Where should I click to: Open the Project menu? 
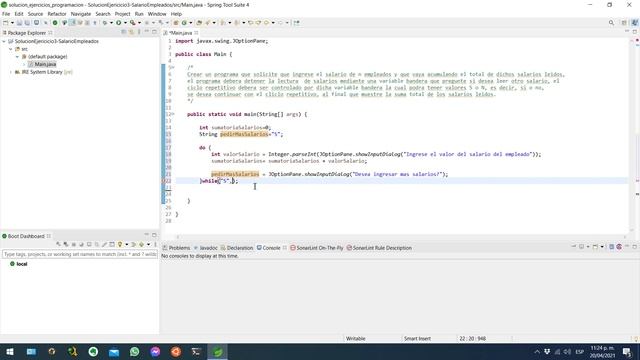coord(122,14)
